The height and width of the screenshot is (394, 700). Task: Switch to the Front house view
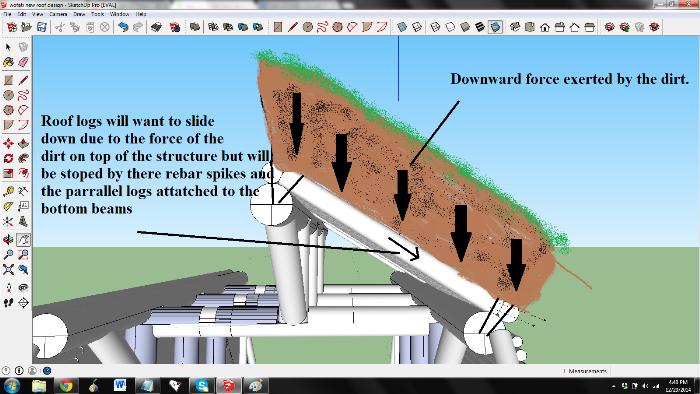click(545, 27)
